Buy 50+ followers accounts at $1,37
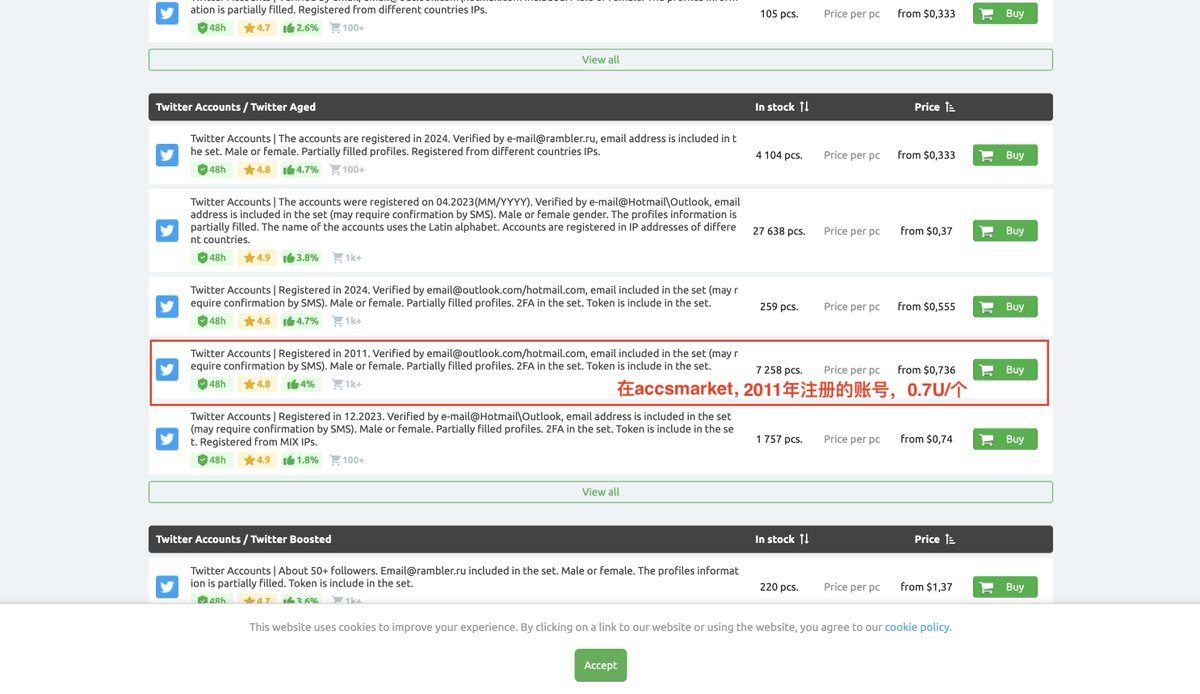This screenshot has width=1200, height=694. coord(1005,587)
